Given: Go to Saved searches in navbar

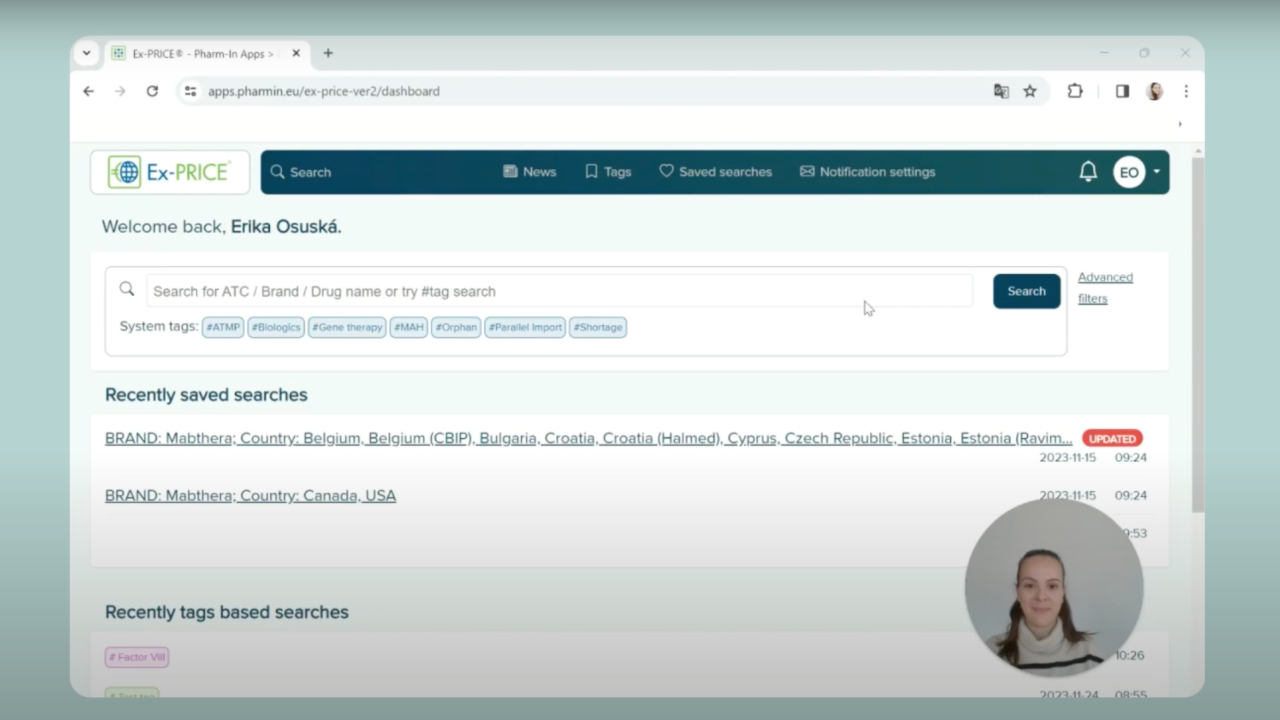Looking at the screenshot, I should (716, 172).
